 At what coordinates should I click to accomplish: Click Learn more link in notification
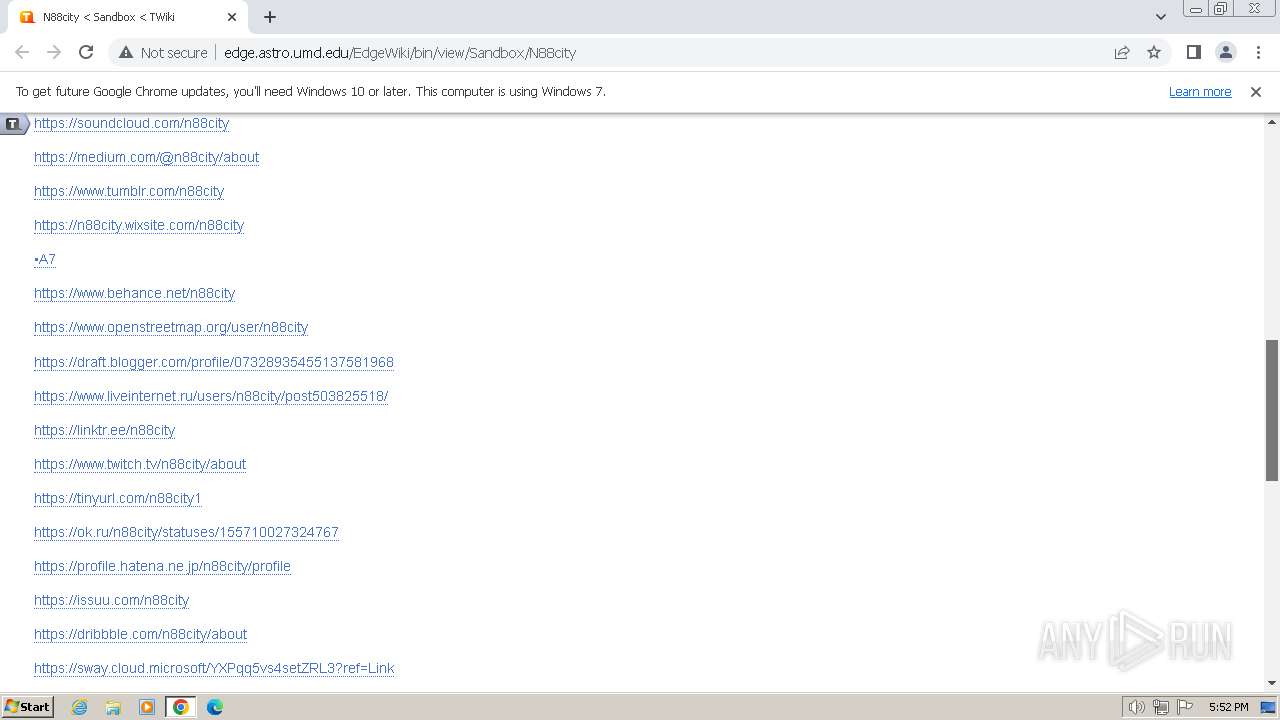coord(1200,91)
